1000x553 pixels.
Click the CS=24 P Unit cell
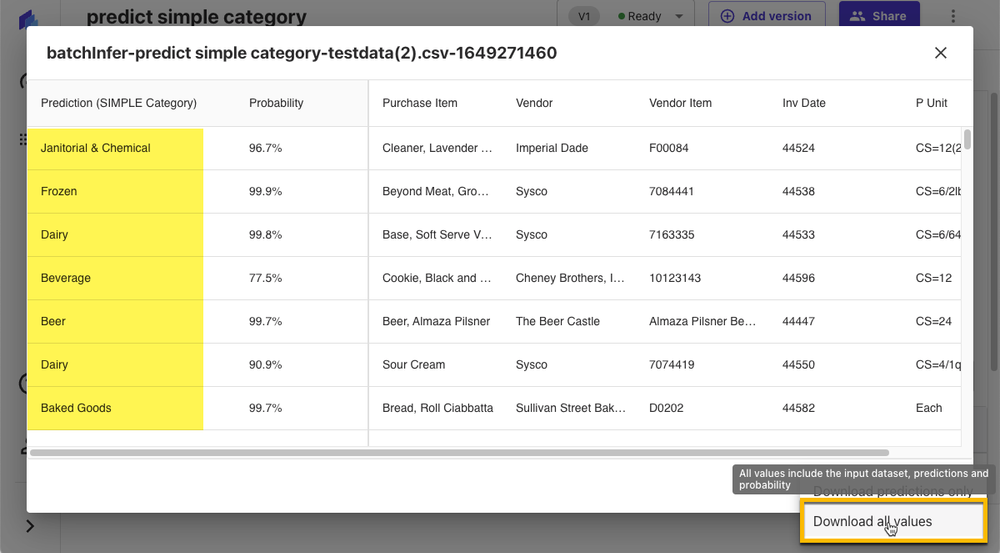pyautogui.click(x=933, y=321)
